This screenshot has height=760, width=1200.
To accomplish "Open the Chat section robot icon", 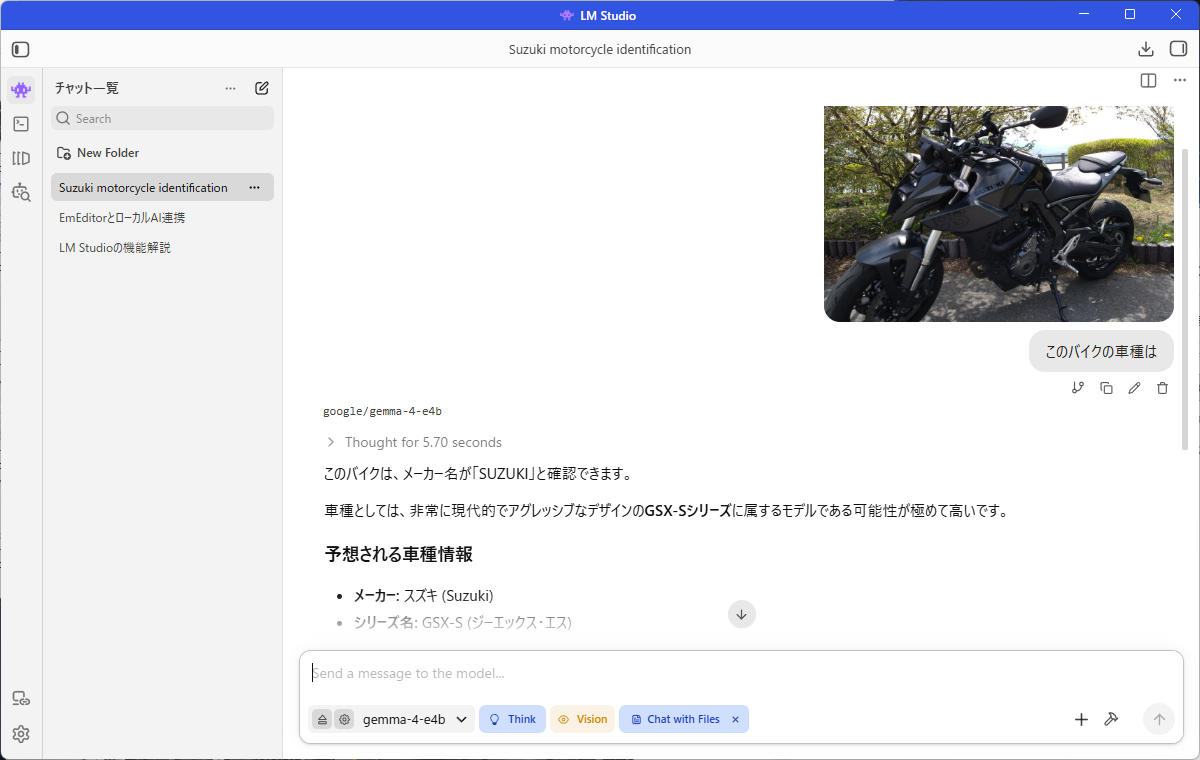I will (21, 90).
